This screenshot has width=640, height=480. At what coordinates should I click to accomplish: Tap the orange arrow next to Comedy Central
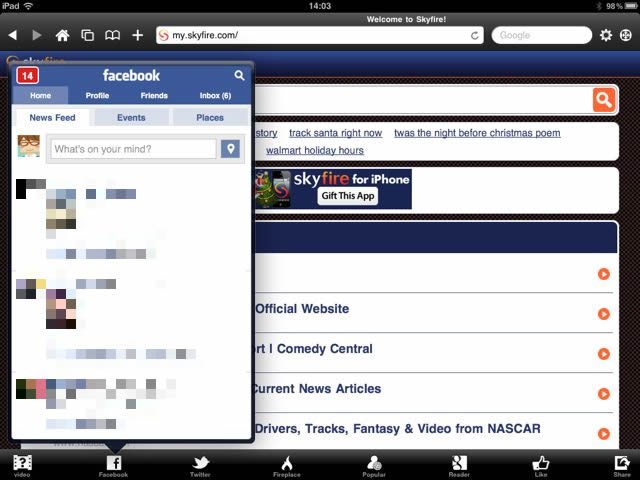[x=604, y=354]
